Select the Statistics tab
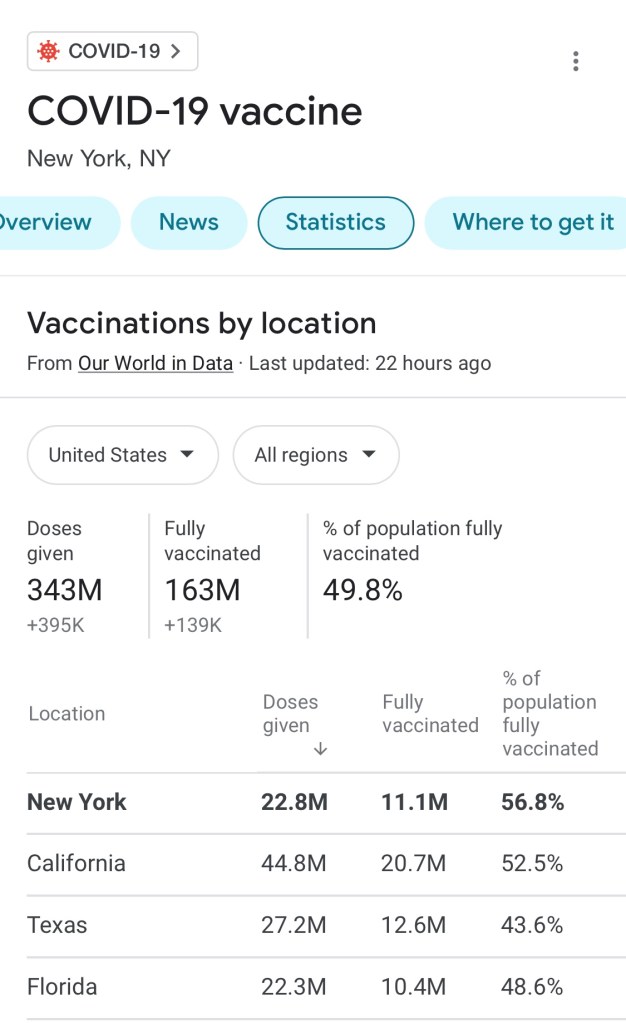The height and width of the screenshot is (1023, 626). click(x=335, y=222)
